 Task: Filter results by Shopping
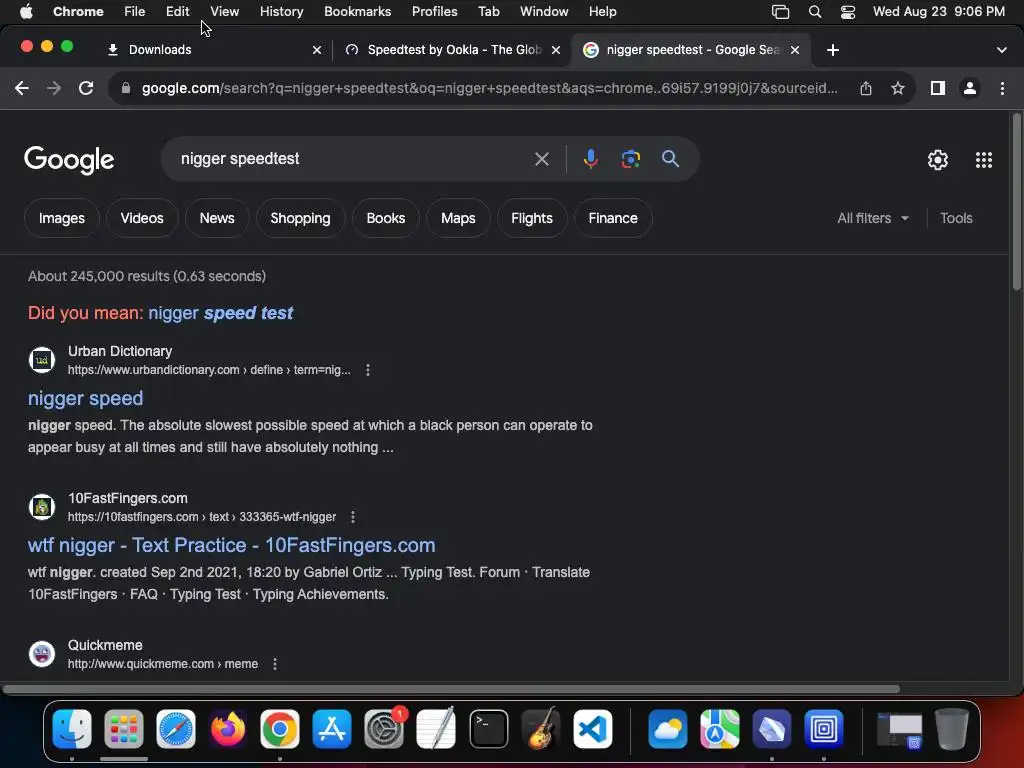pyautogui.click(x=300, y=218)
